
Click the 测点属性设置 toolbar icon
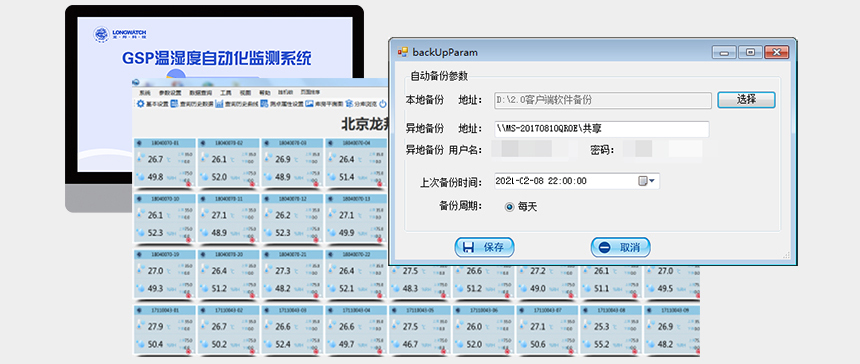tap(264, 104)
